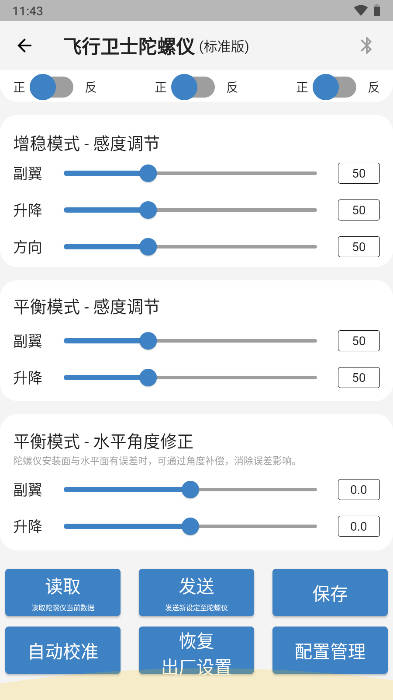393x700 pixels.
Task: Click 平衡模式 升降 sensitivity slider handle
Action: pyautogui.click(x=148, y=378)
